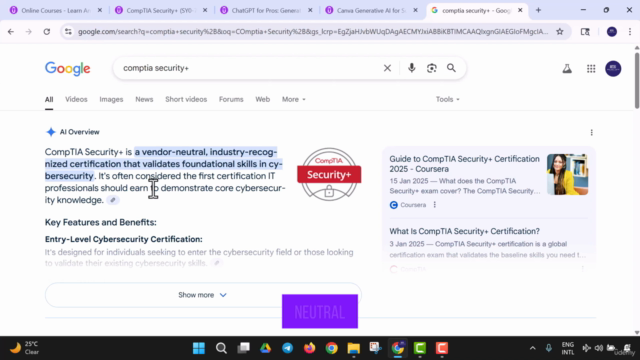Image resolution: width=640 pixels, height=360 pixels.
Task: Open the Tools dropdown
Action: (447, 99)
